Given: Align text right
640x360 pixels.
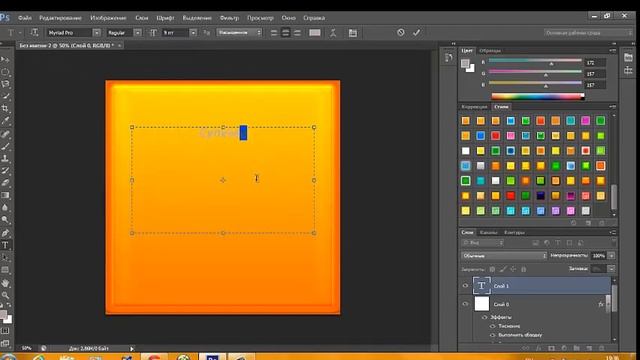Looking at the screenshot, I should click(297, 33).
